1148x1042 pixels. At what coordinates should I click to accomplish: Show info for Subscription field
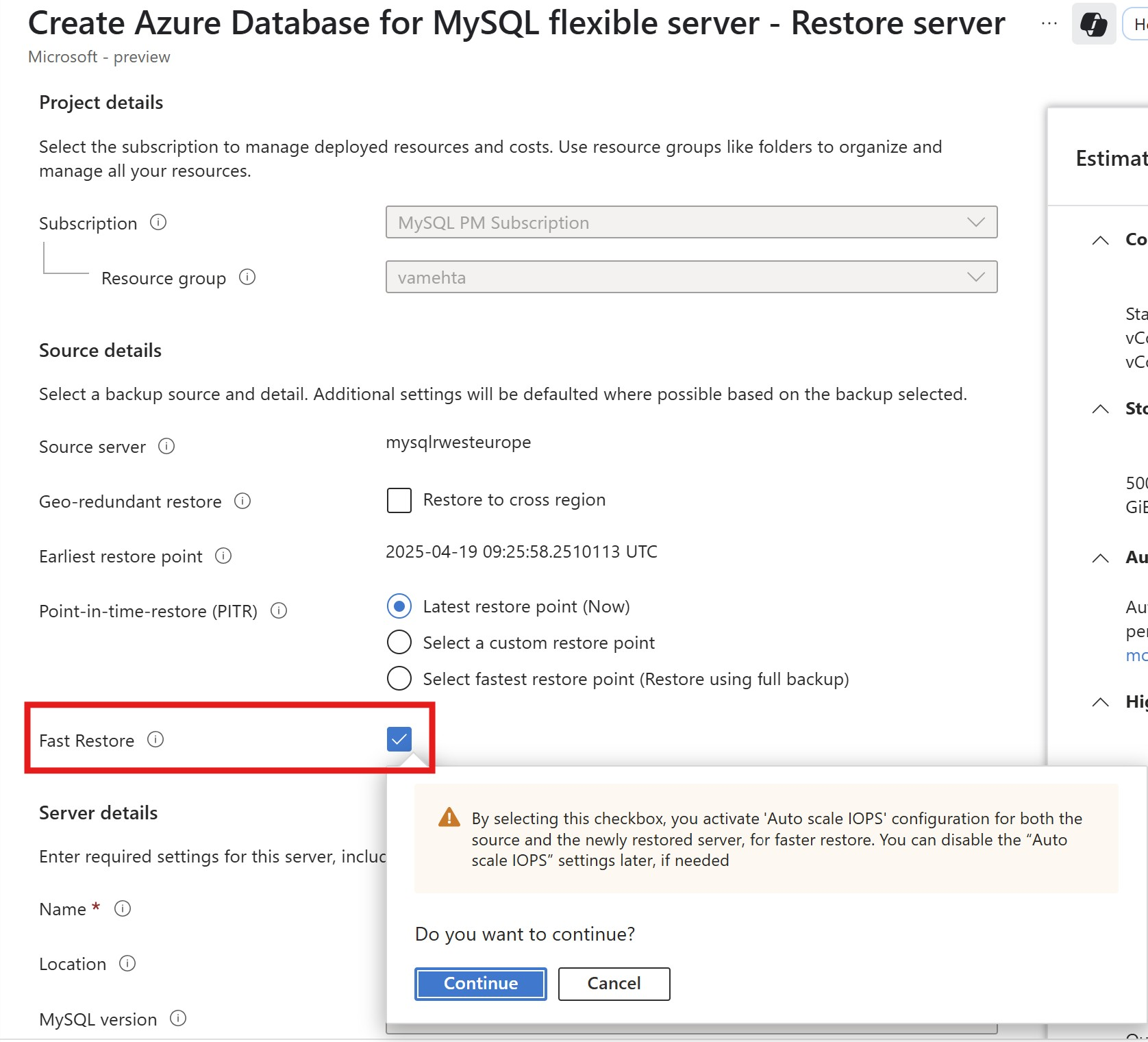(158, 223)
